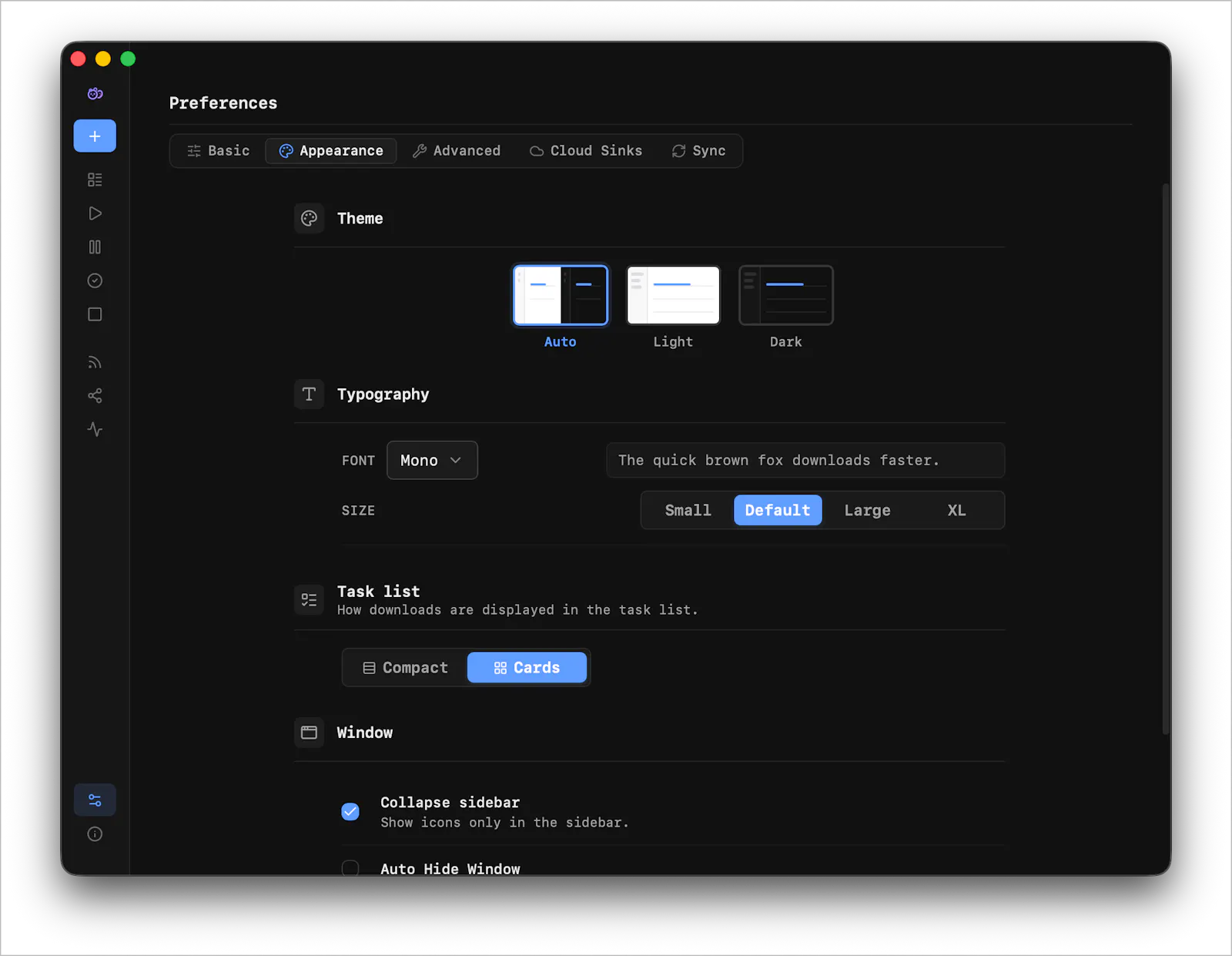The image size is (1232, 956).
Task: Click the Typography T section icon
Action: pyautogui.click(x=309, y=394)
